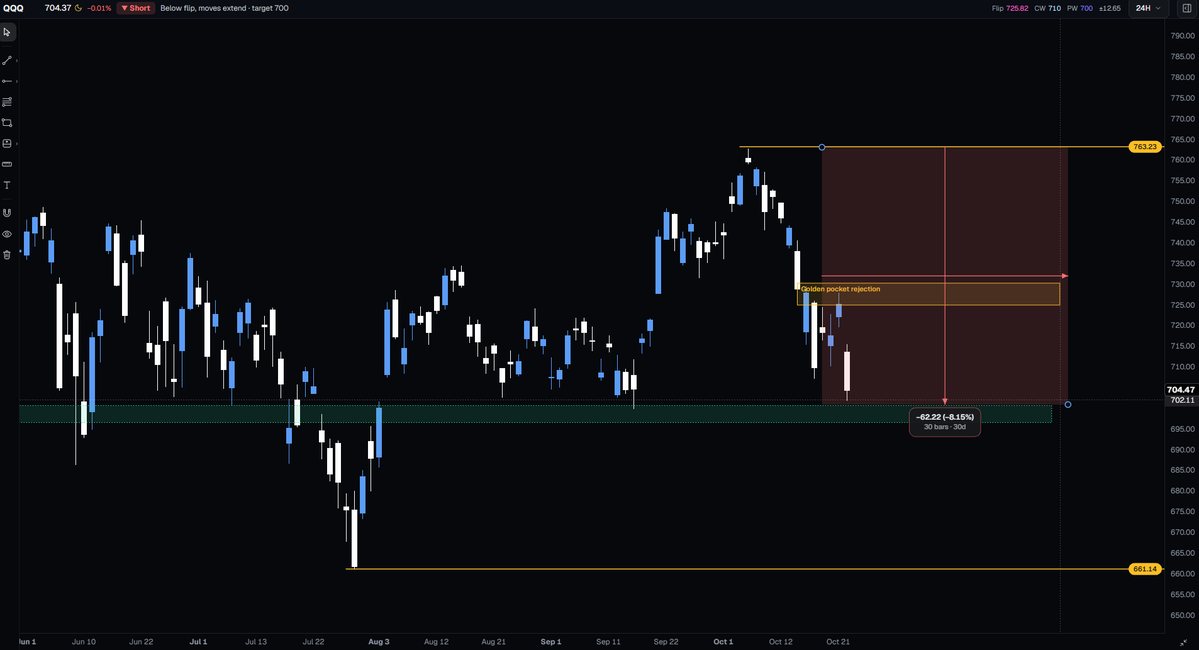1199x650 pixels.
Task: Click the -62.22 (-8.15%) measurement tooltip
Action: coord(945,421)
